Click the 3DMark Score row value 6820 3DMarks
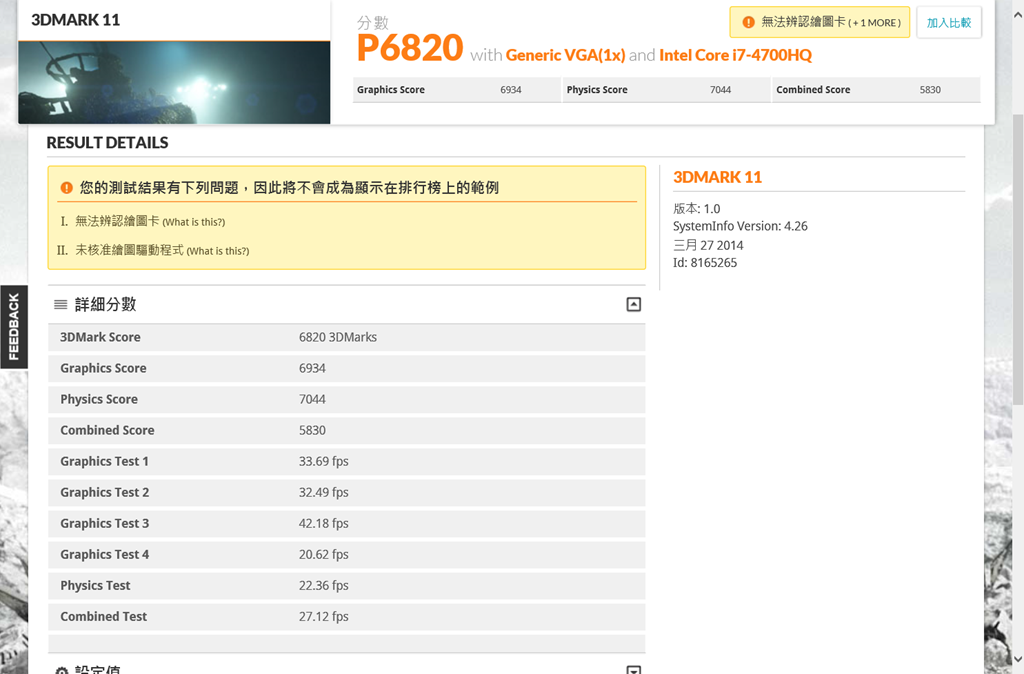Viewport: 1024px width, 674px height. (x=338, y=337)
